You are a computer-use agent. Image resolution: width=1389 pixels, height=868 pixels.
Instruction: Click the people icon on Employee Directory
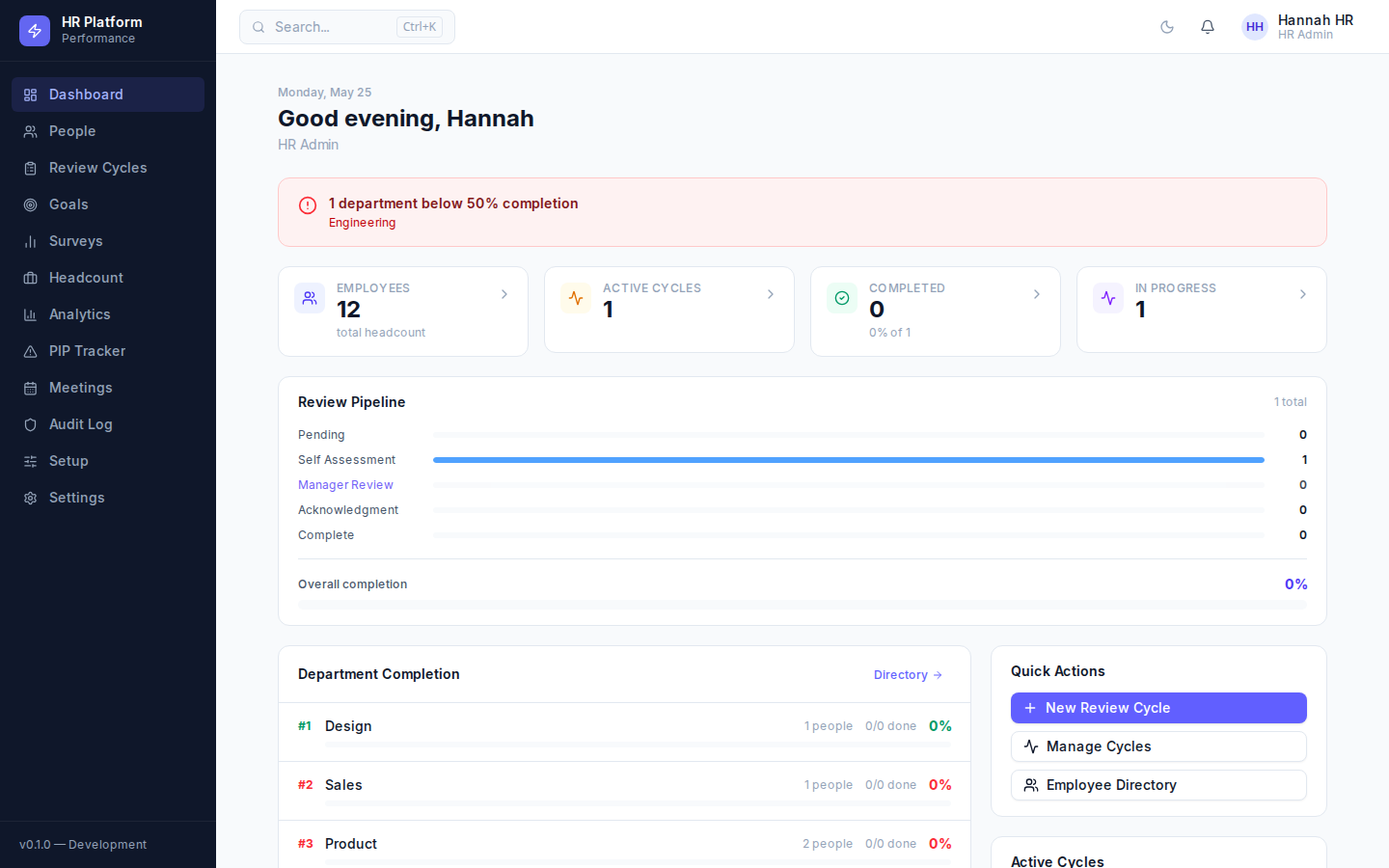(x=1031, y=785)
